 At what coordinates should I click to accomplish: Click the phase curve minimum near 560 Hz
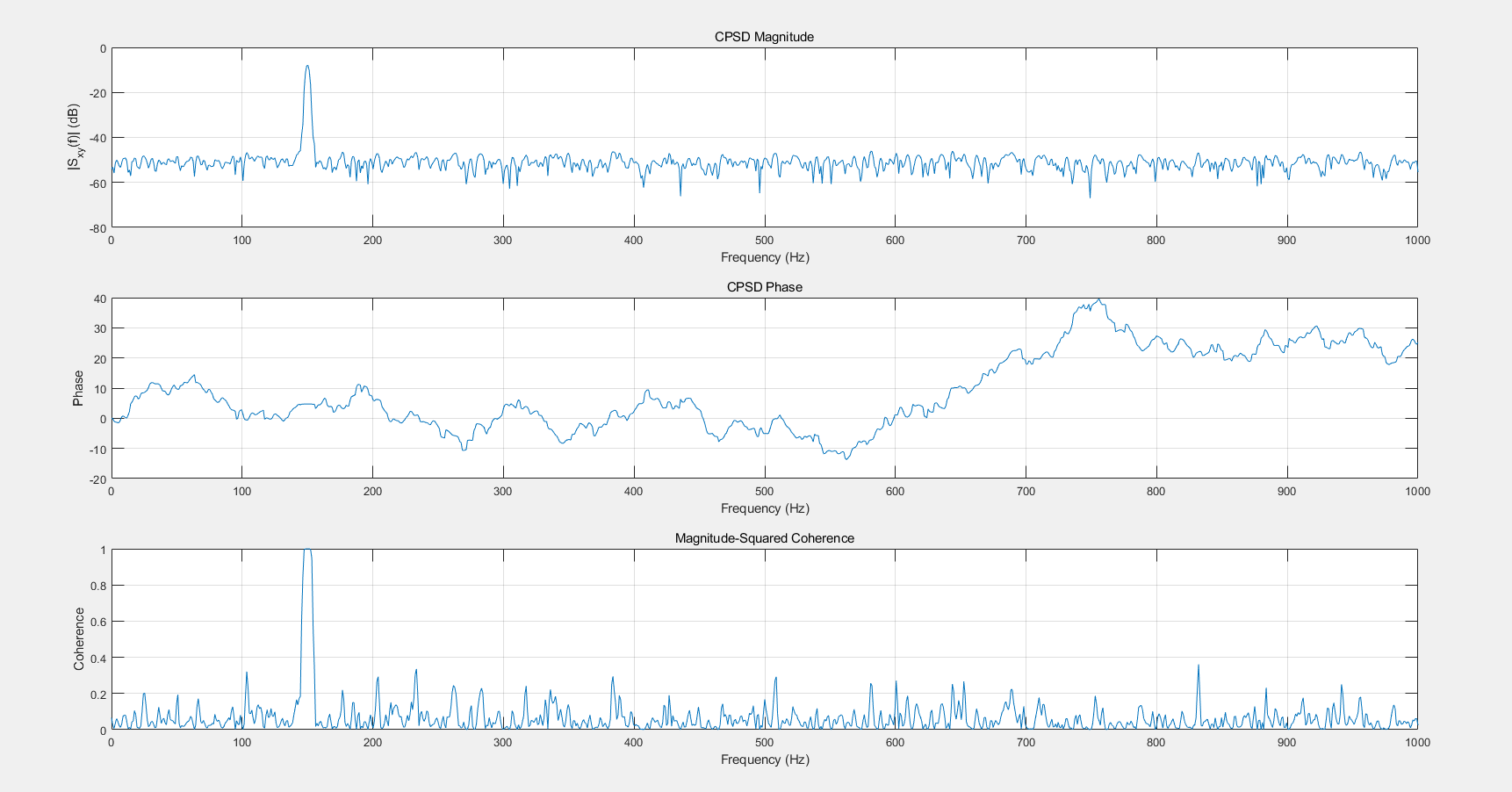tap(846, 457)
